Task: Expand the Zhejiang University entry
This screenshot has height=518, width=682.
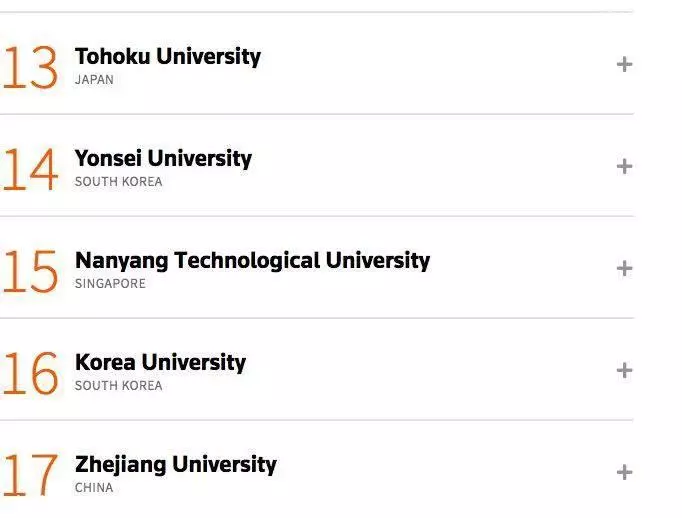Action: (x=624, y=473)
